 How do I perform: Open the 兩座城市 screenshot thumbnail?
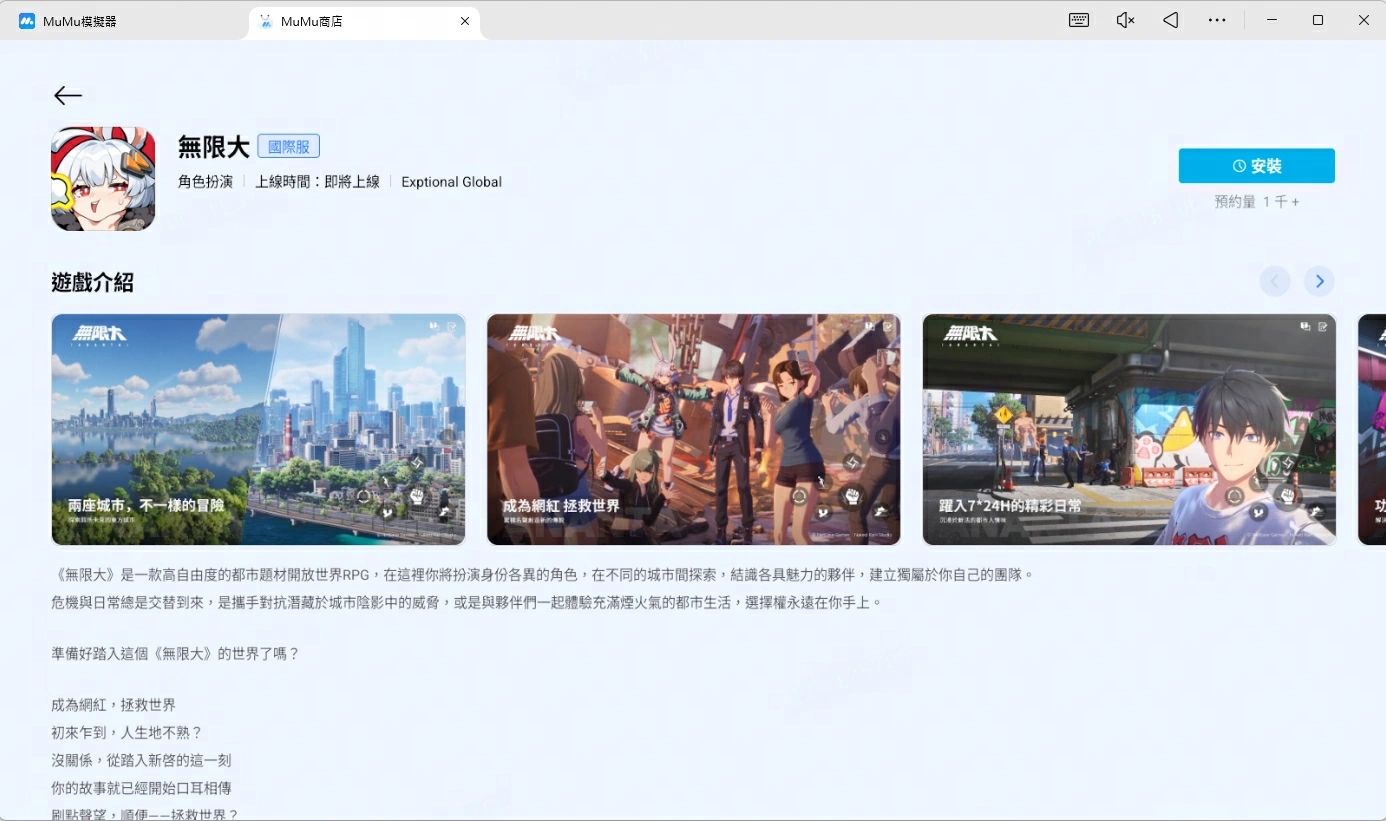click(258, 429)
